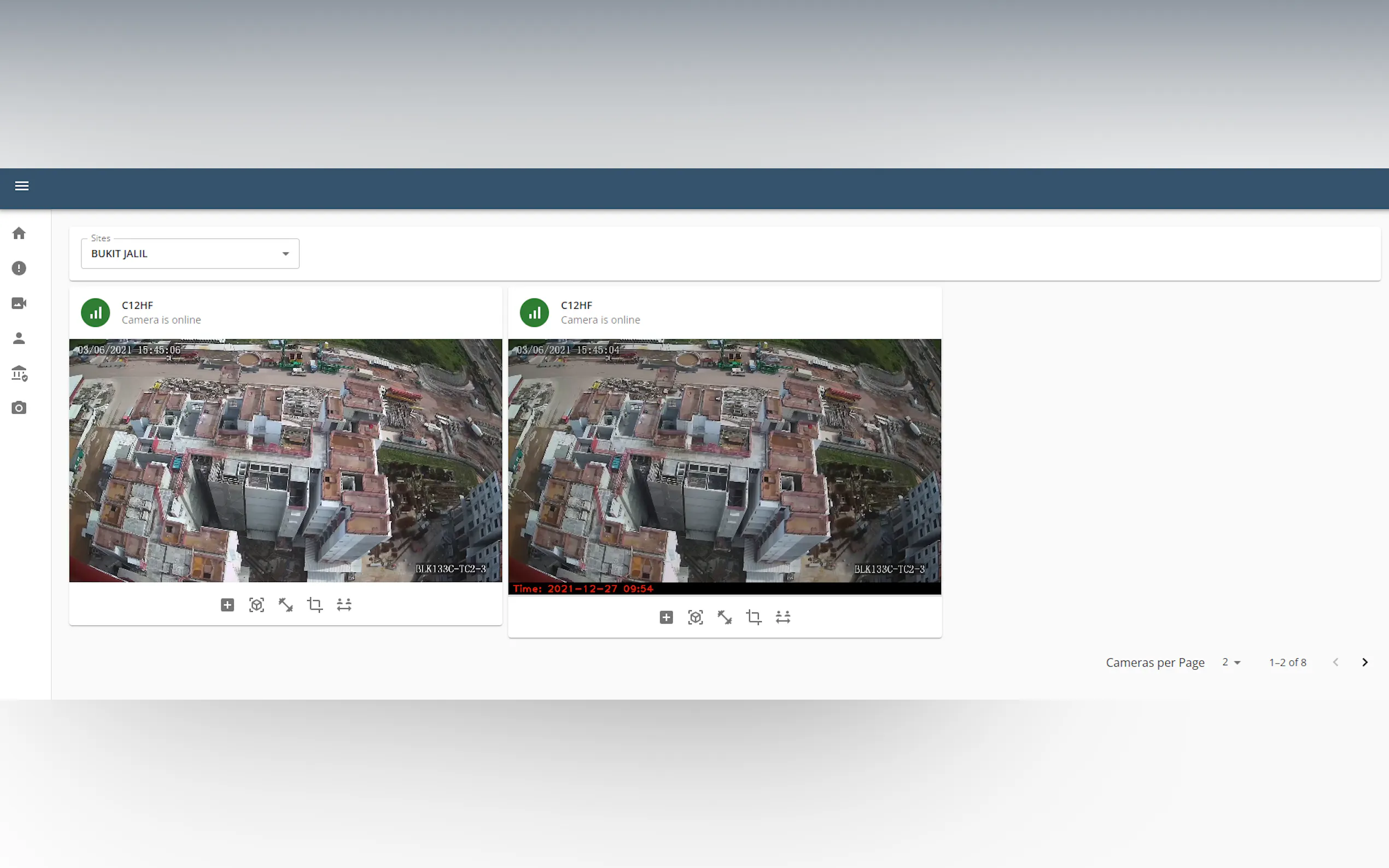The image size is (1389, 868).
Task: Click the people distance icon under the second camera
Action: [783, 617]
